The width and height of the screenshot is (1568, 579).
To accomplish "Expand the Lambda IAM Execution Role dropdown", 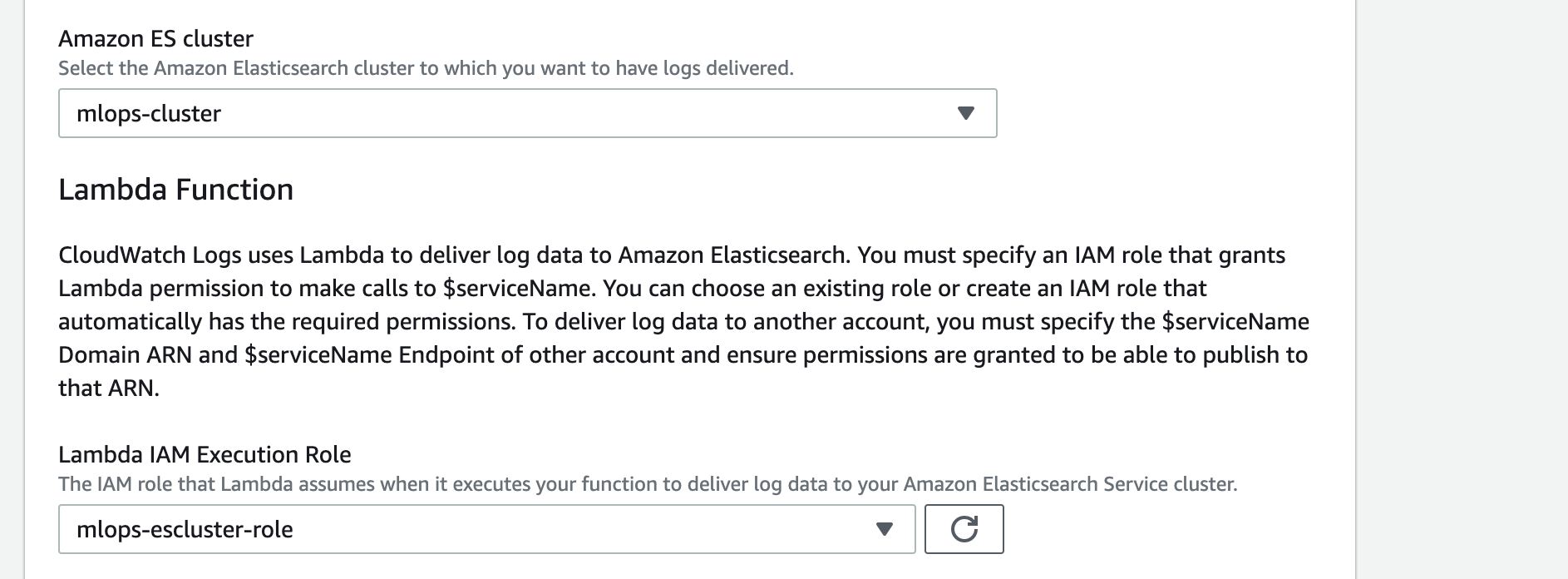I will (486, 529).
